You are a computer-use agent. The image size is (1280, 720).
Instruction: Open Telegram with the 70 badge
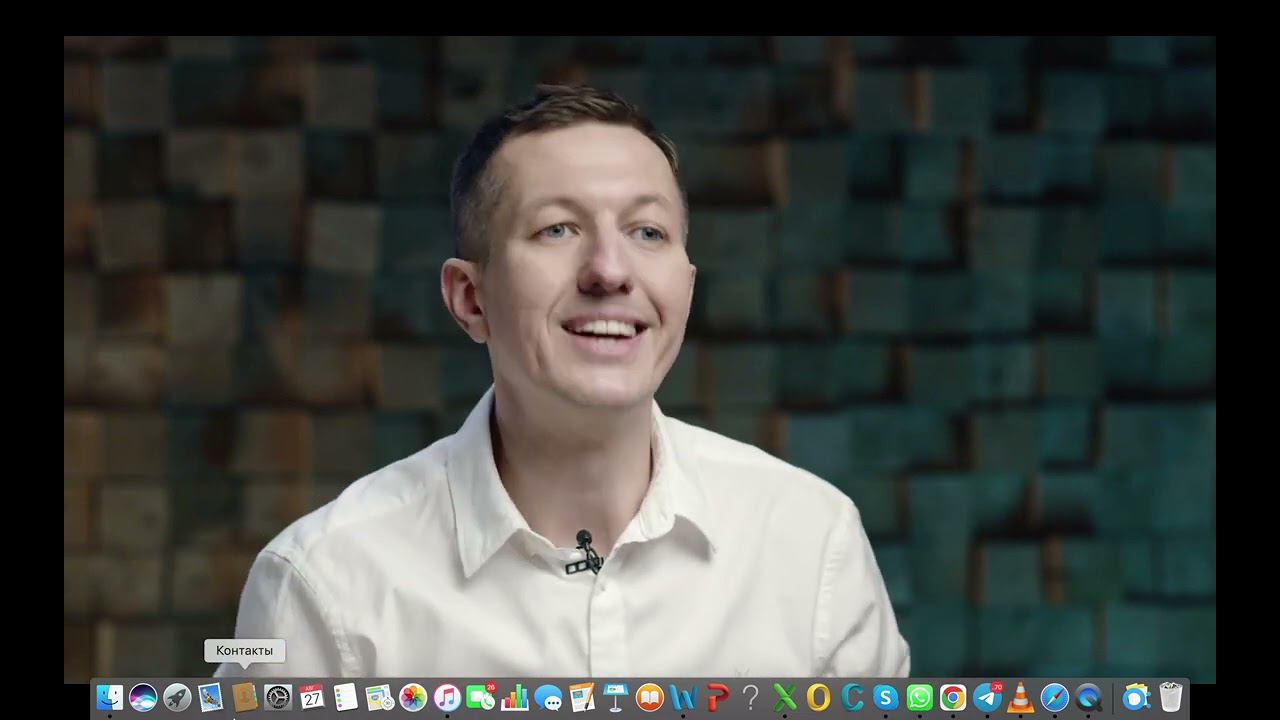pos(987,697)
